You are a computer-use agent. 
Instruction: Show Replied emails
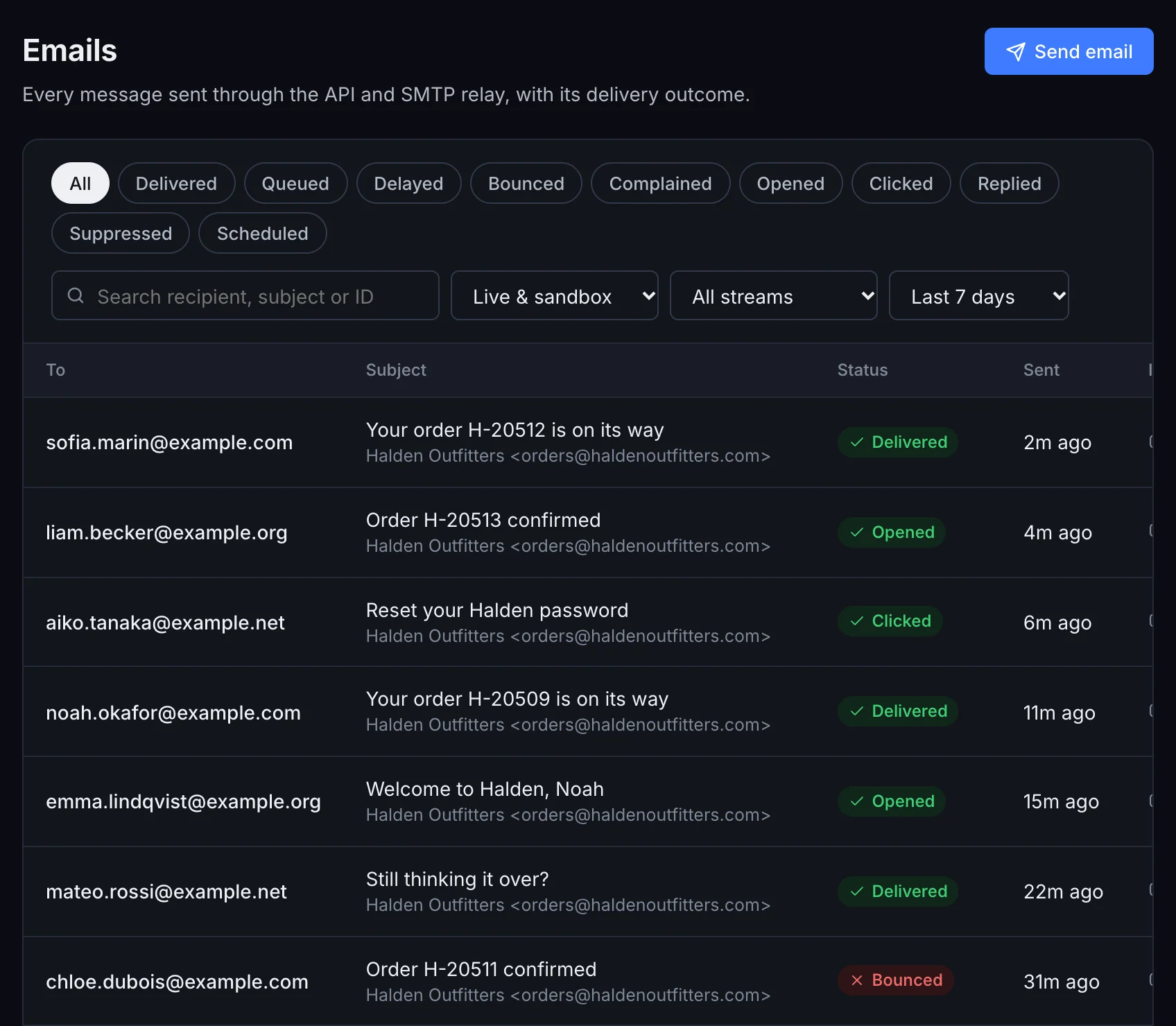coord(1009,183)
